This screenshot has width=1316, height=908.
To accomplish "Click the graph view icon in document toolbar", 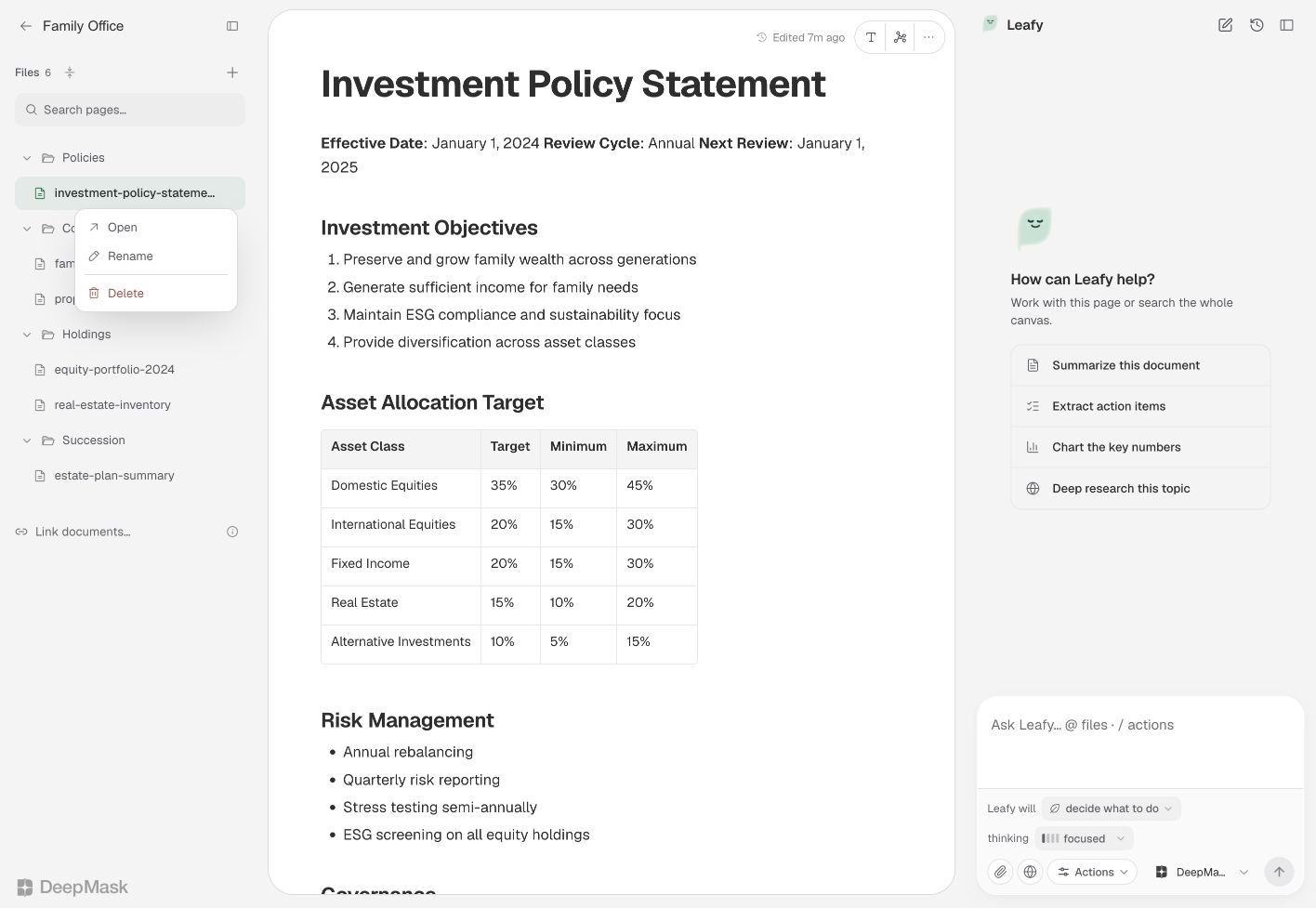I will point(900,37).
